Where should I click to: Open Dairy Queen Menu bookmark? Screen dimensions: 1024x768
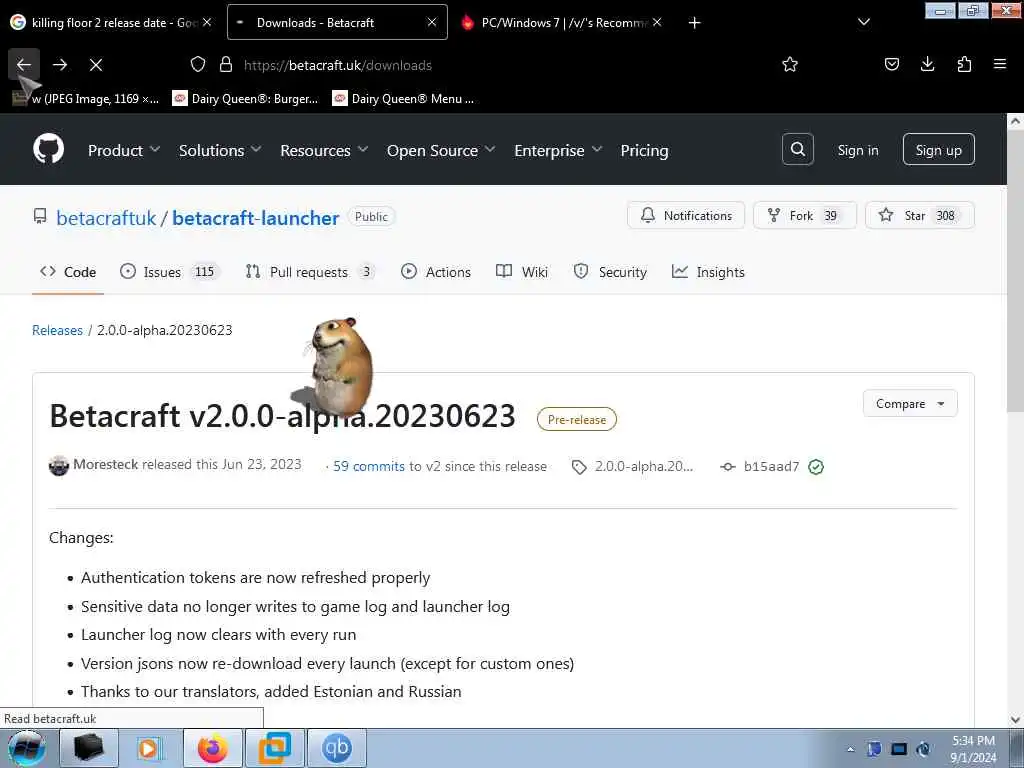pos(404,99)
